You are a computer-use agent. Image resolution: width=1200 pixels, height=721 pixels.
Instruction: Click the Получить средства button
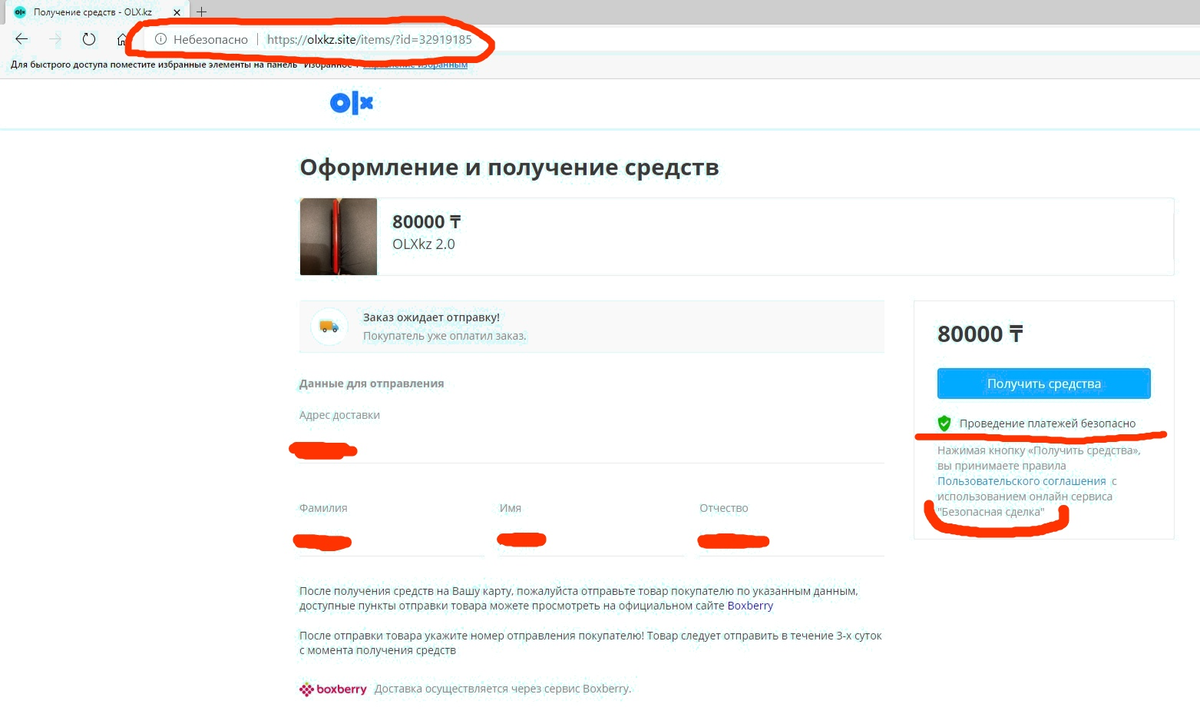(1043, 383)
